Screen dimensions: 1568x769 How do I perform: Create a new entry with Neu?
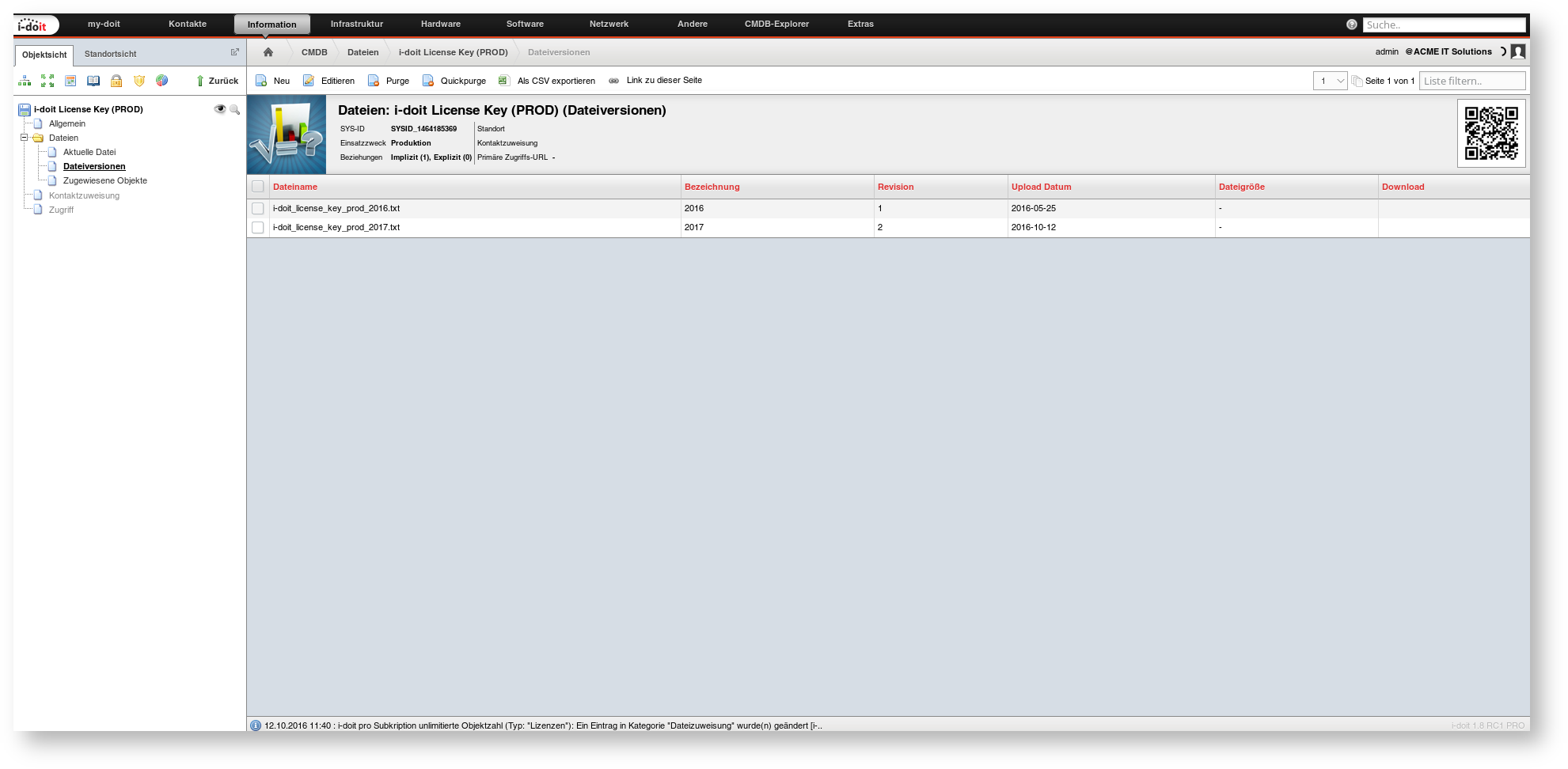[273, 81]
